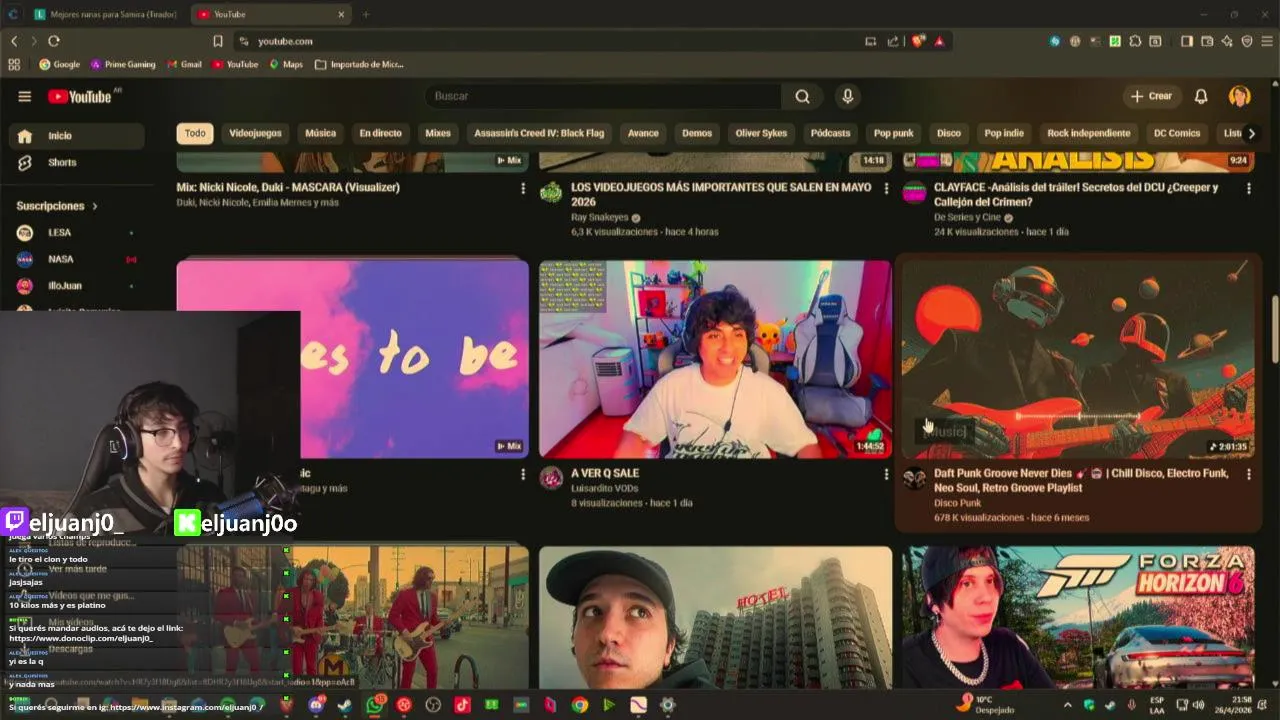The width and height of the screenshot is (1280, 720).
Task: Select the Música filter chip
Action: 320,133
